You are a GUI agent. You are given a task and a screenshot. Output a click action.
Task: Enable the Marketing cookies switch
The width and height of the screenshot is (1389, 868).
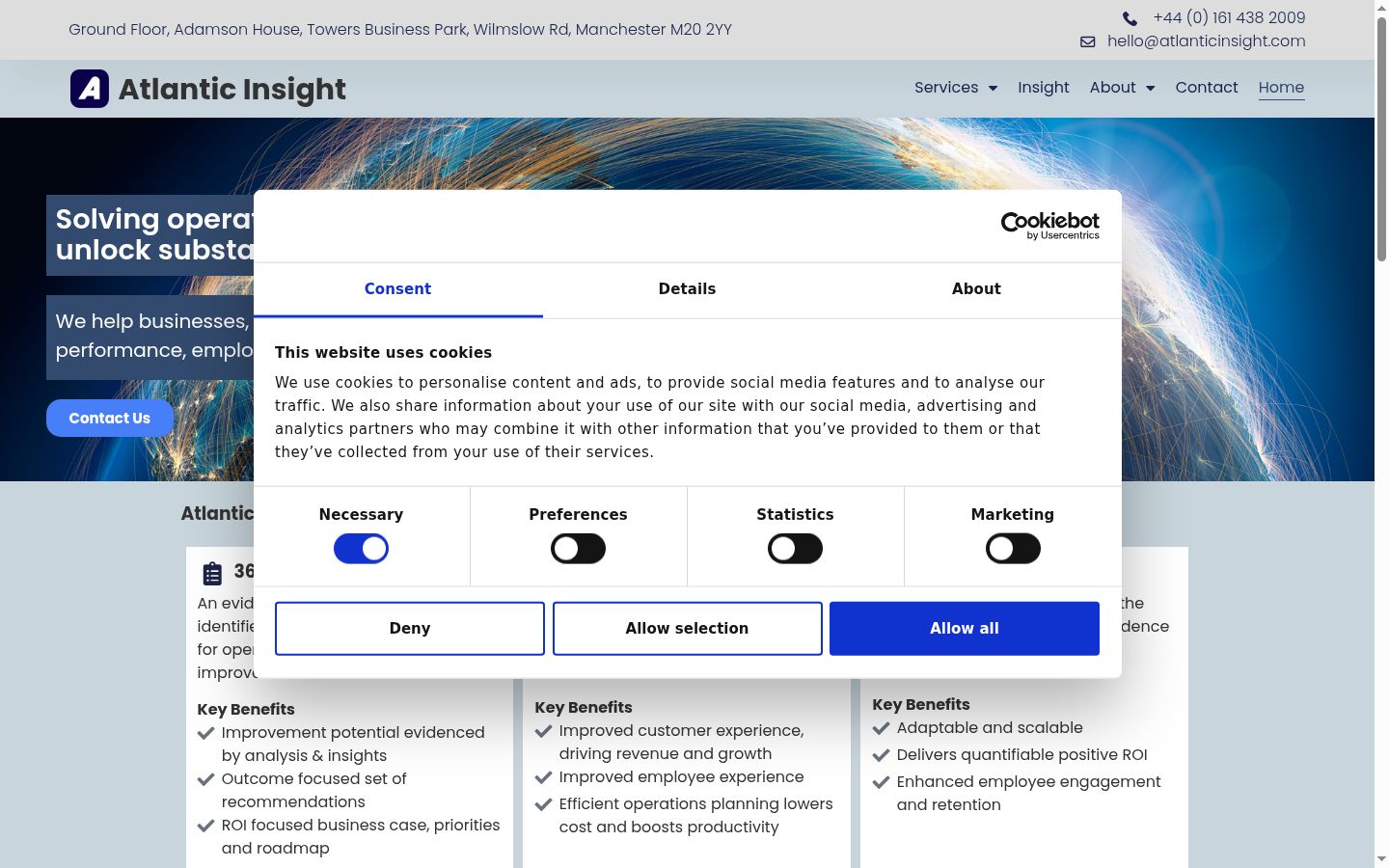1013,549
